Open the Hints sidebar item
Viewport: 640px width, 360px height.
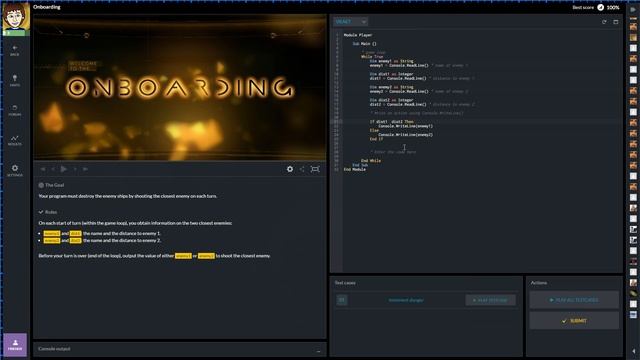[x=15, y=80]
